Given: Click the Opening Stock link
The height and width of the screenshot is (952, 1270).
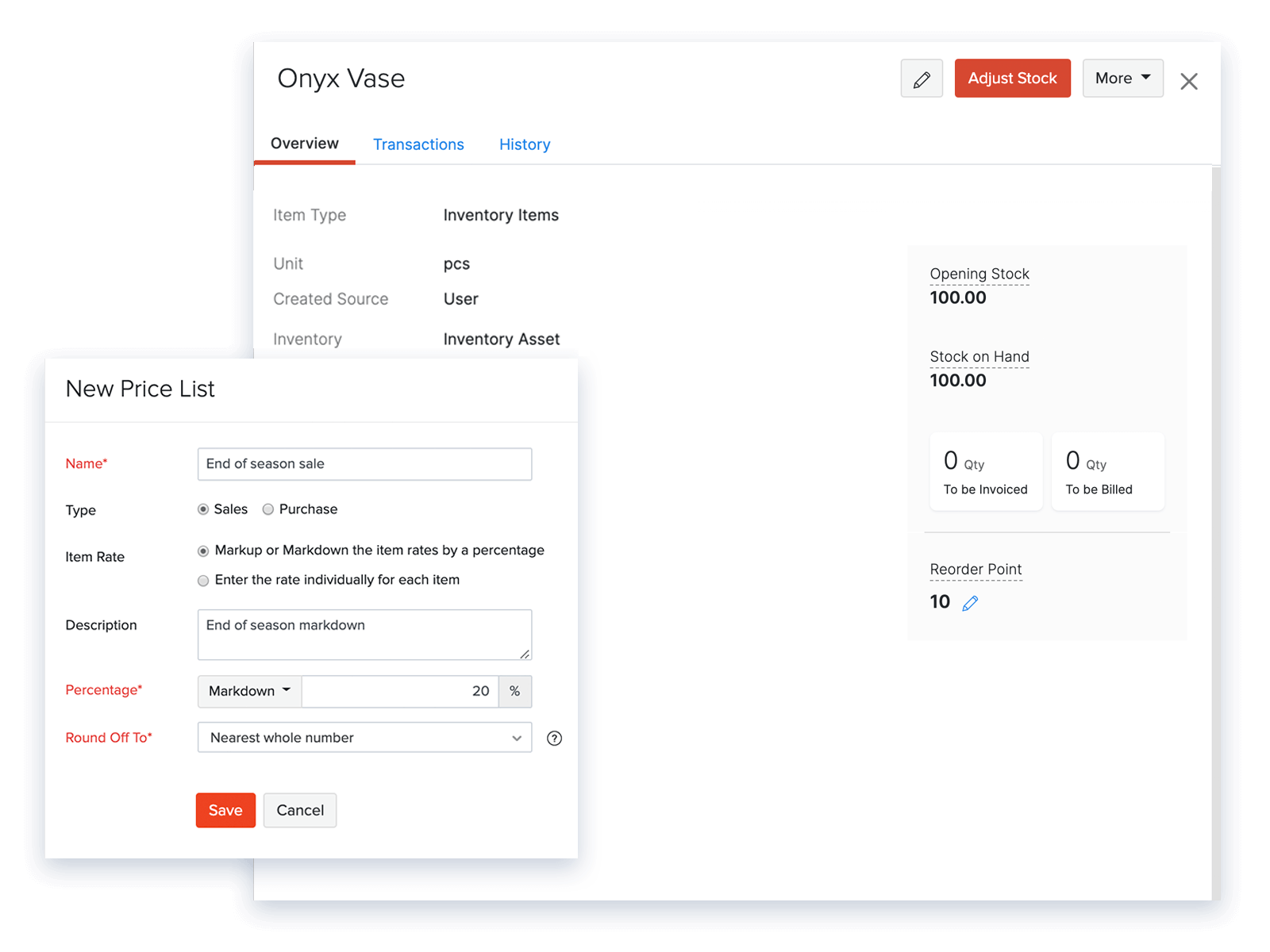Looking at the screenshot, I should point(979,274).
